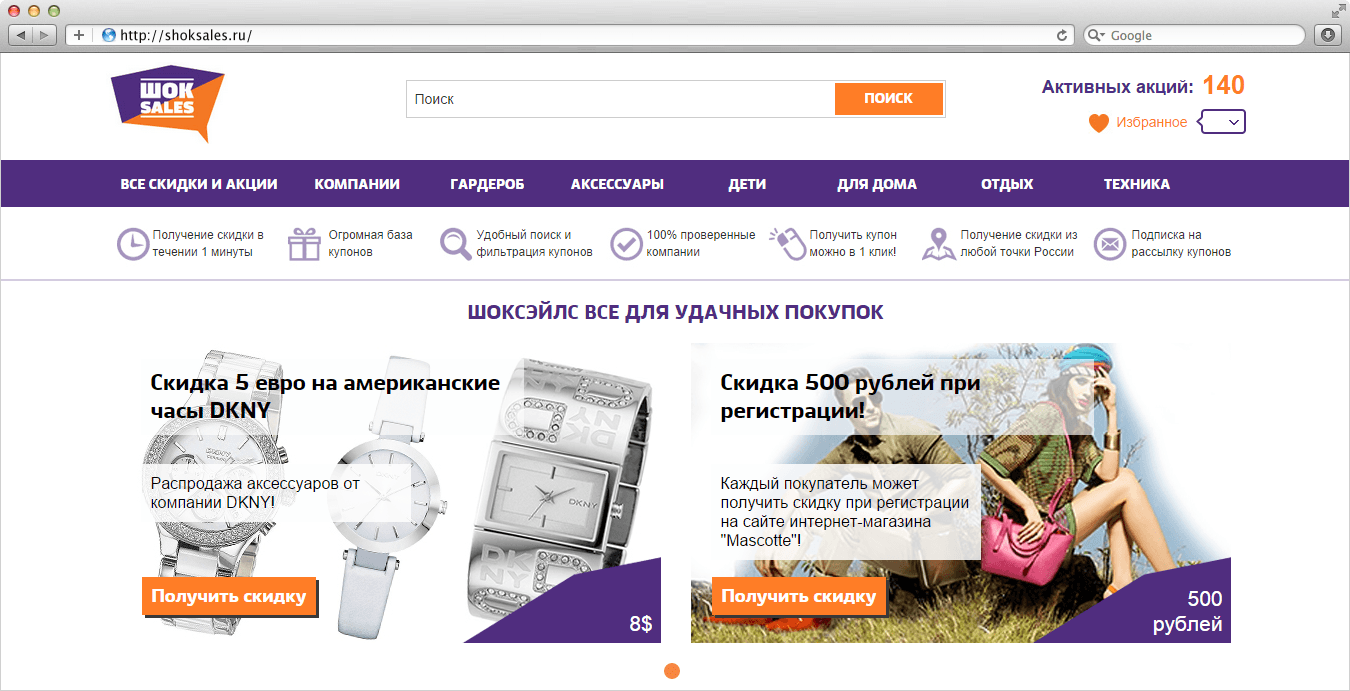Viewport: 1350px width, 691px height.
Task: Click the browser forward arrow button
Action: pyautogui.click(x=47, y=35)
